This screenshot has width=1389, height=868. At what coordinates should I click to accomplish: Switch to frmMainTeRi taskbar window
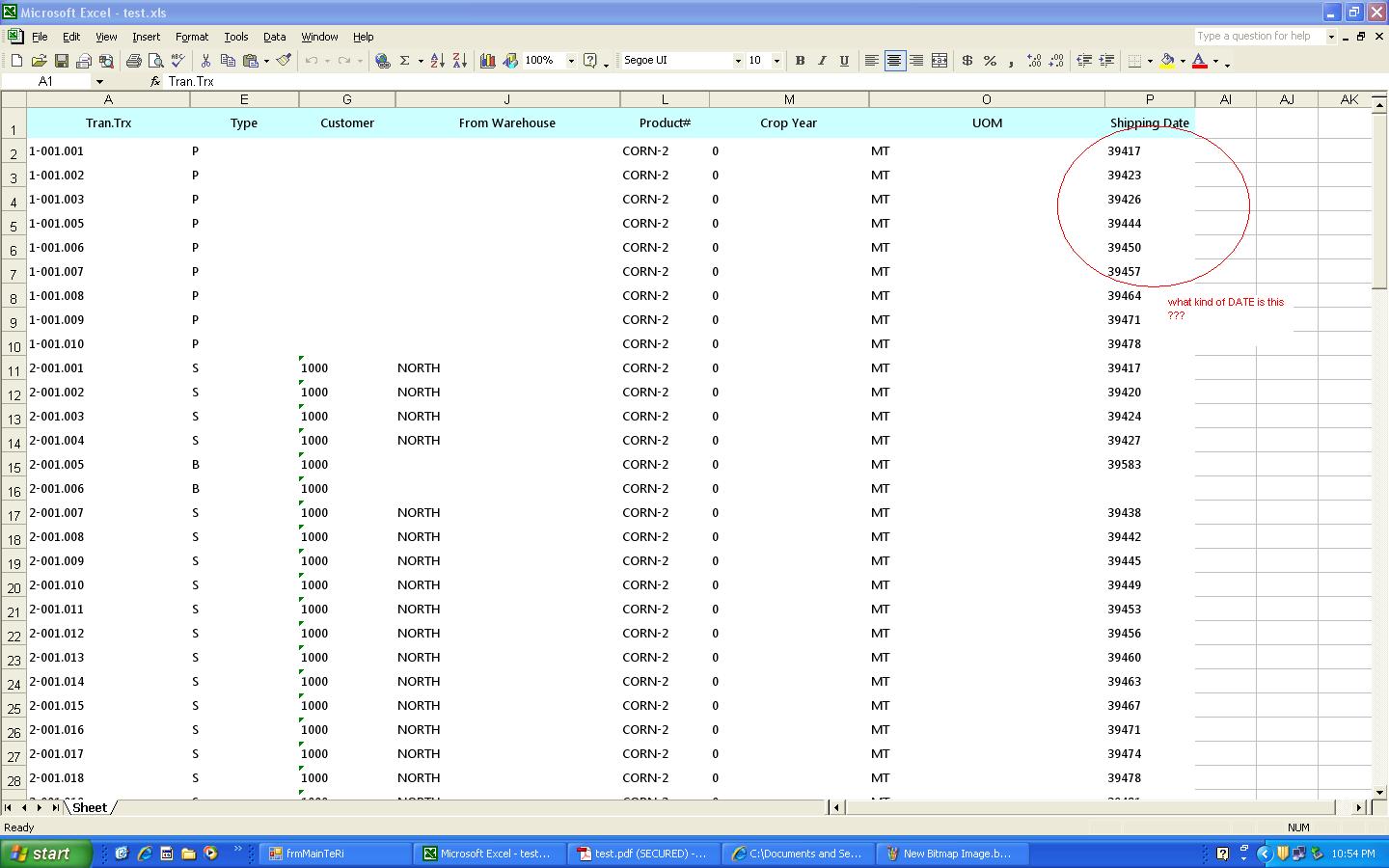click(337, 854)
